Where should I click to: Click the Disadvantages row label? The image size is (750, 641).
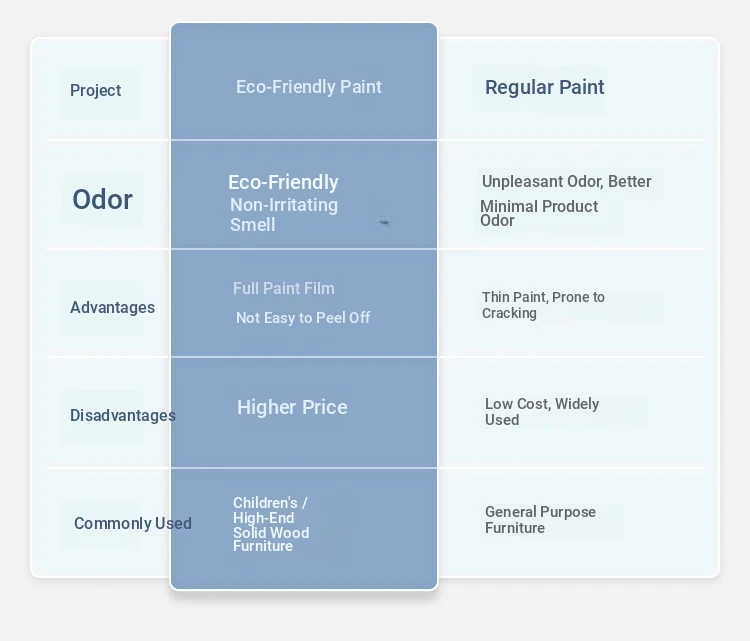(x=123, y=415)
